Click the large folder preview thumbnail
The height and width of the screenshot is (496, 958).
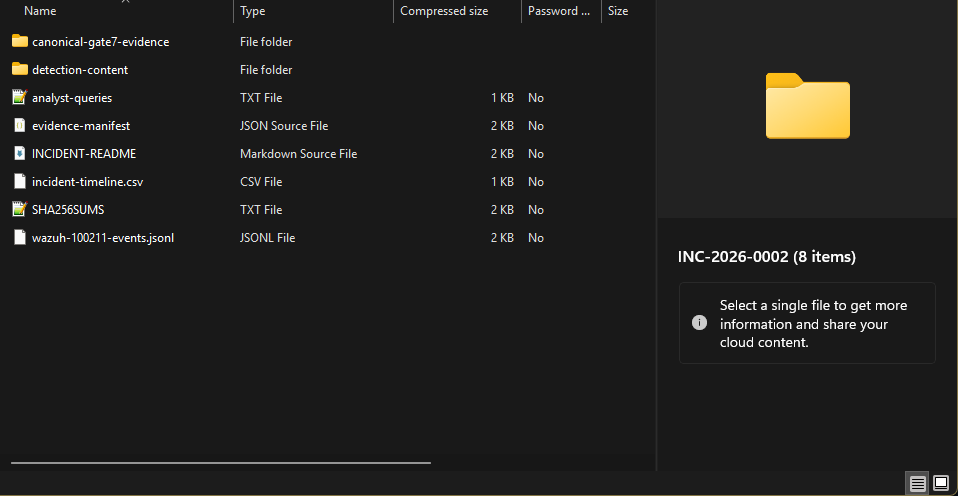point(808,106)
